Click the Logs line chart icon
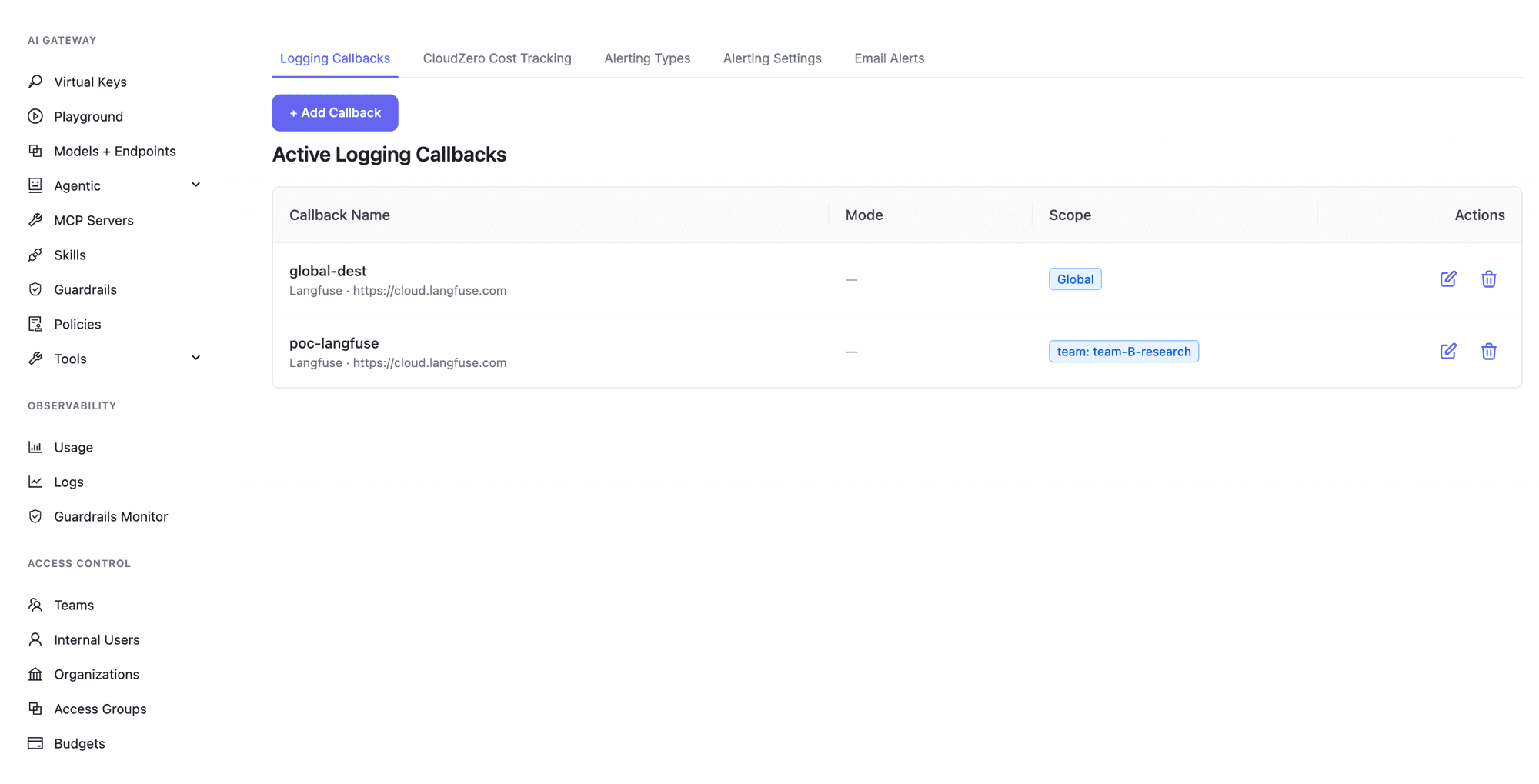1539x784 pixels. point(35,482)
